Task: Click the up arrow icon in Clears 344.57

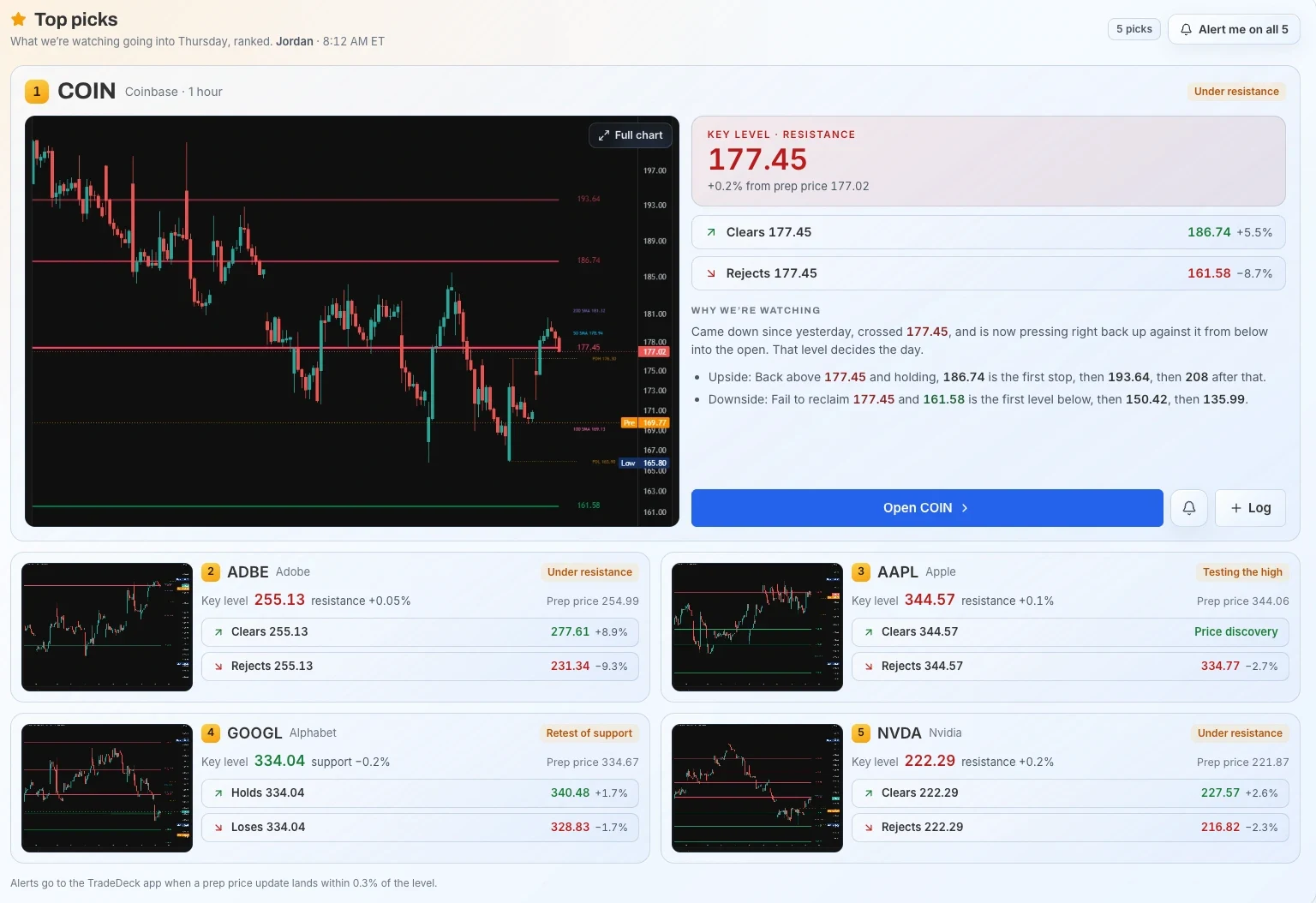Action: 869,632
